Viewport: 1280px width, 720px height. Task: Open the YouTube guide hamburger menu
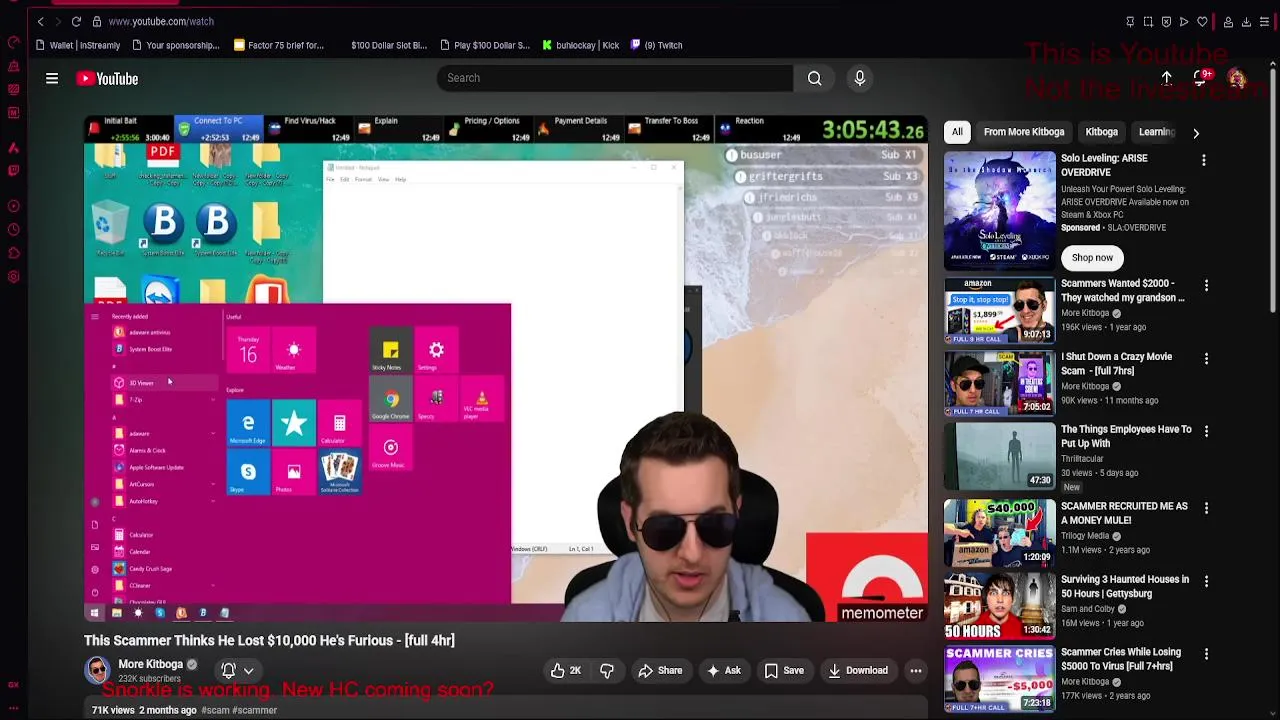pos(52,78)
